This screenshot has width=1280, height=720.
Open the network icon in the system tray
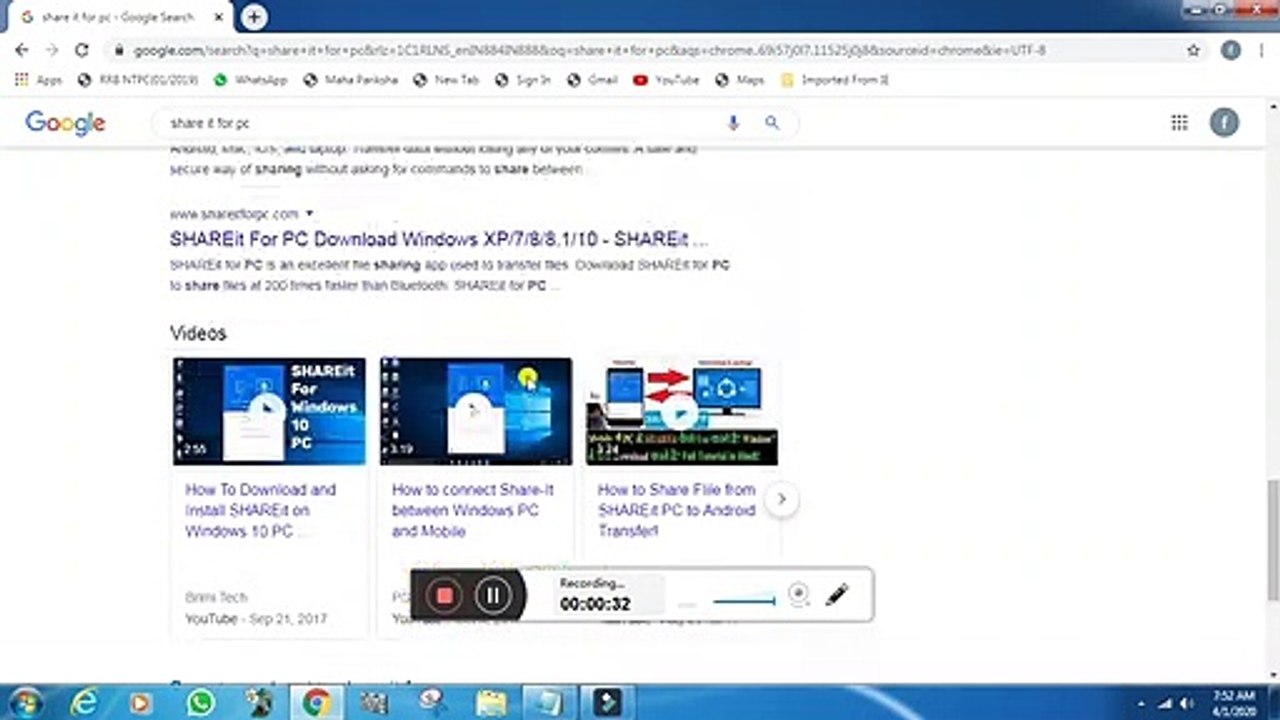1166,703
